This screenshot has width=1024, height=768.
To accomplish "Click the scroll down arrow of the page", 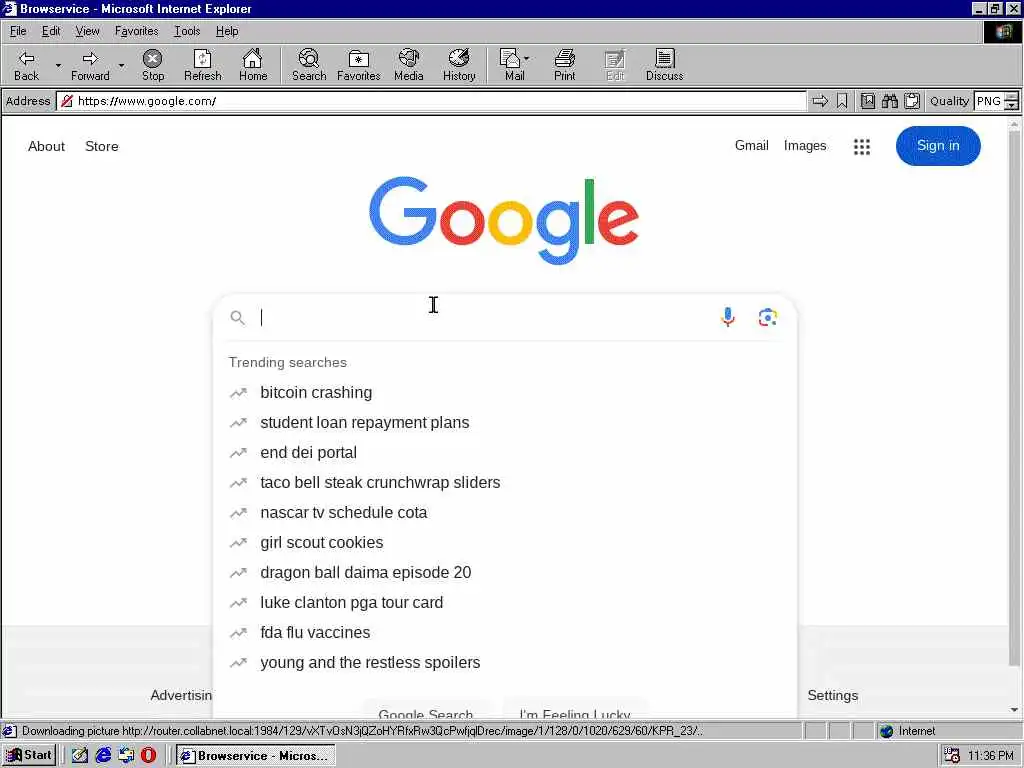I will click(1014, 710).
